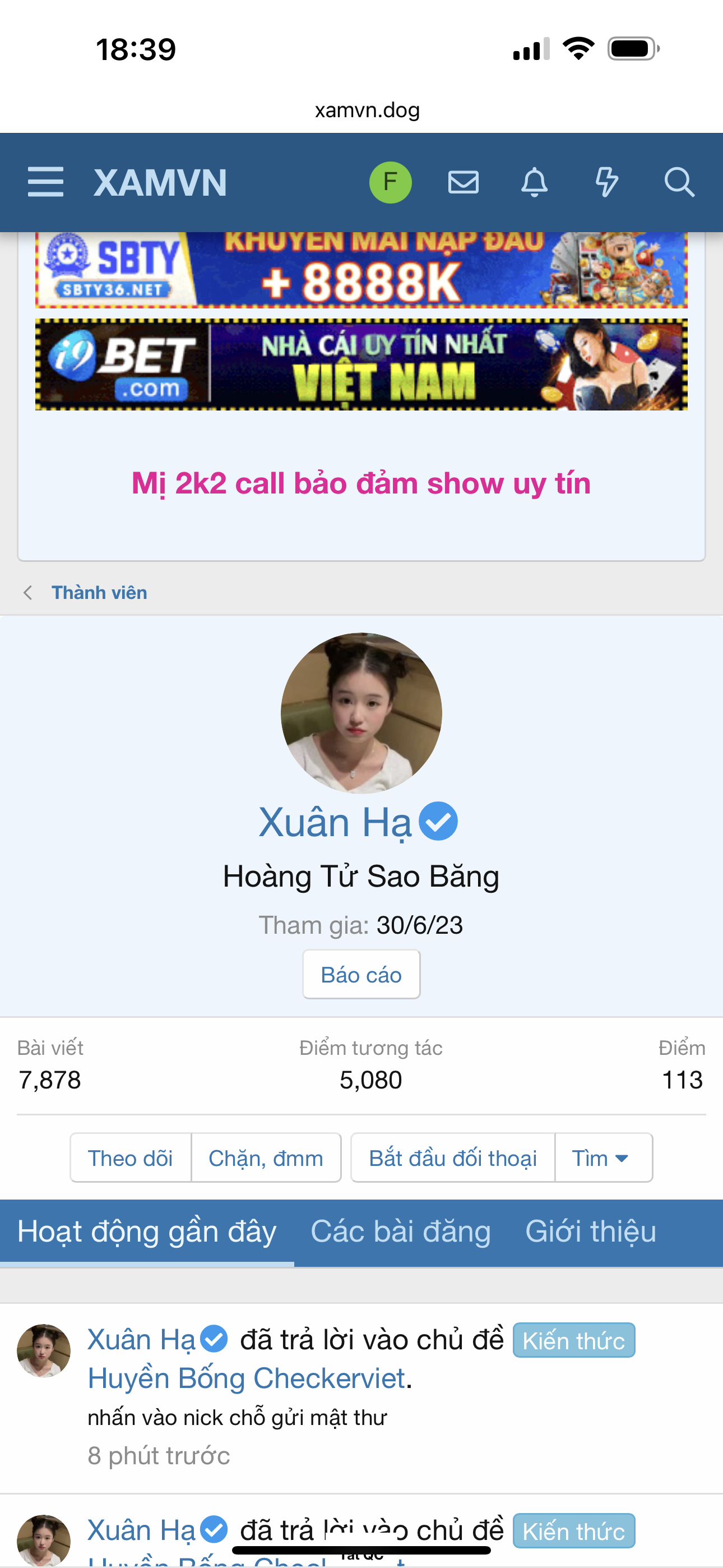The width and height of the screenshot is (723, 1568).
Task: Tap the back chevron beside Thành viên
Action: [27, 592]
